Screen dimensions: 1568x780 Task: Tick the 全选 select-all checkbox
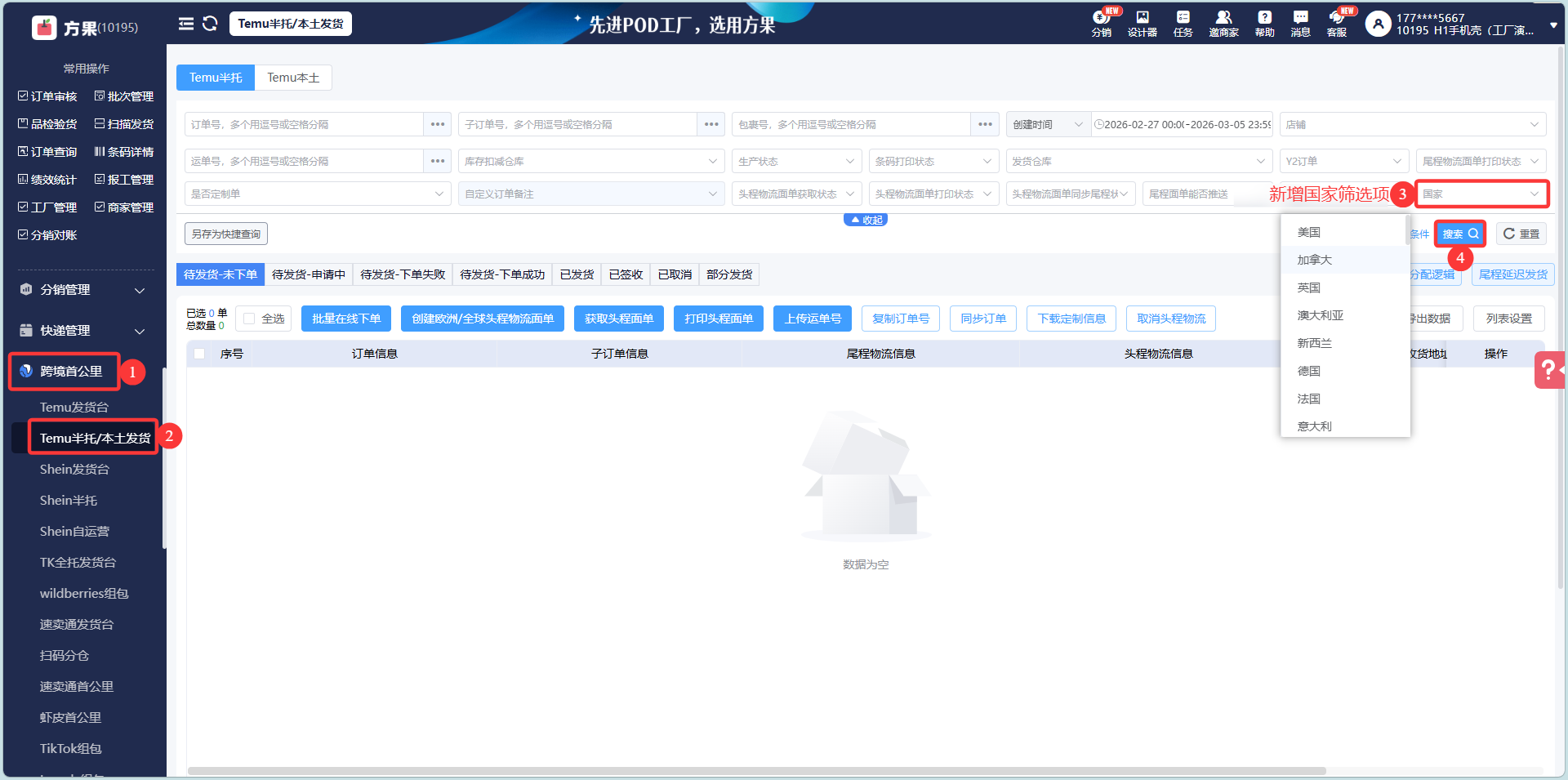249,319
